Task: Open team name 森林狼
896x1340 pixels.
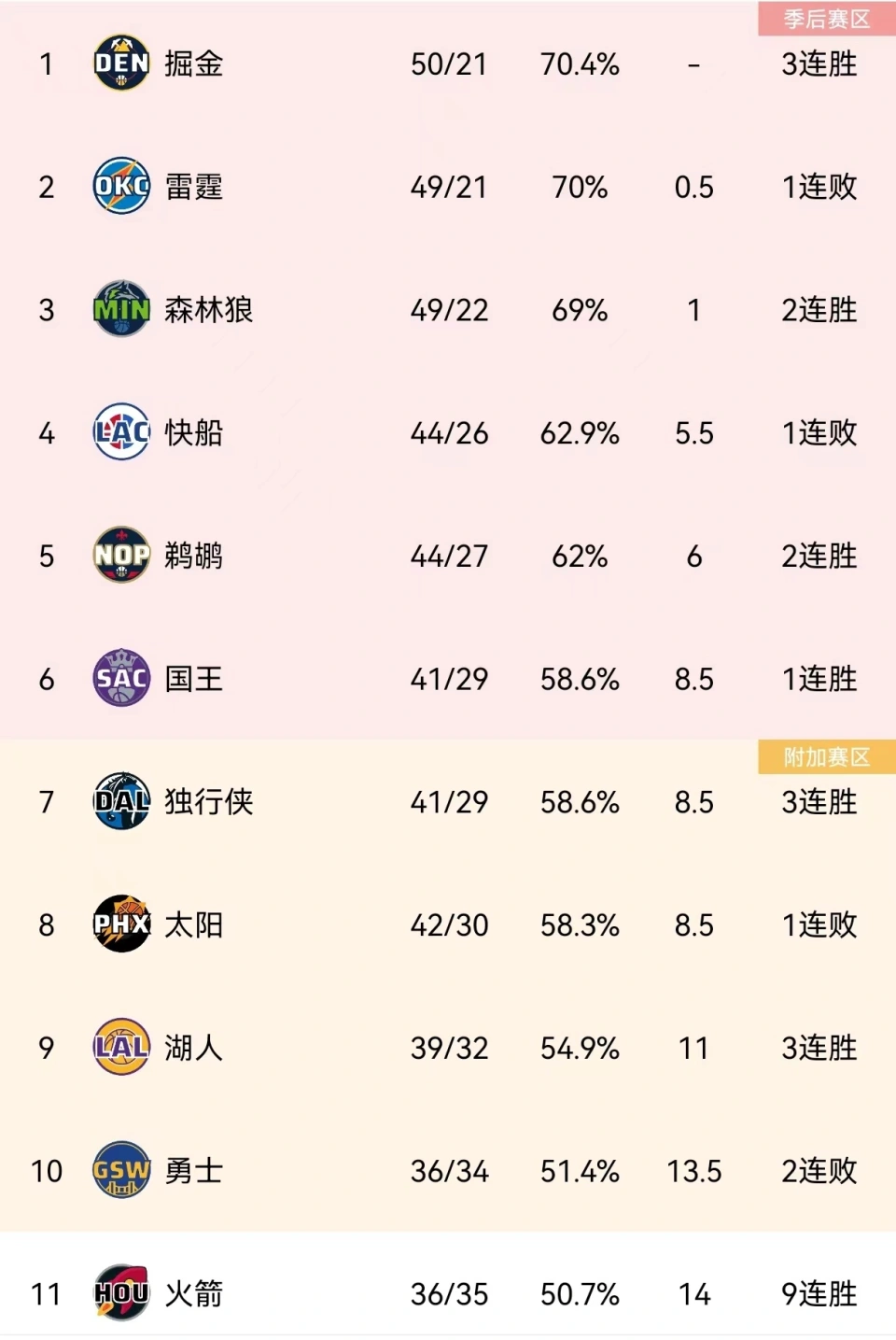Action: click(209, 309)
